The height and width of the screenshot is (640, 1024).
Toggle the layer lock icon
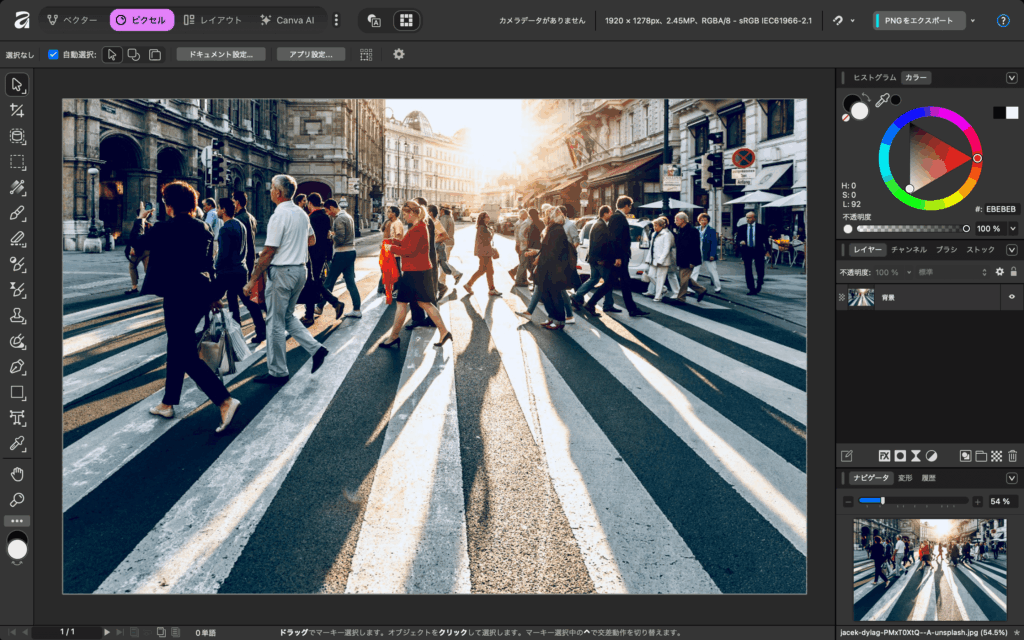click(x=1013, y=272)
